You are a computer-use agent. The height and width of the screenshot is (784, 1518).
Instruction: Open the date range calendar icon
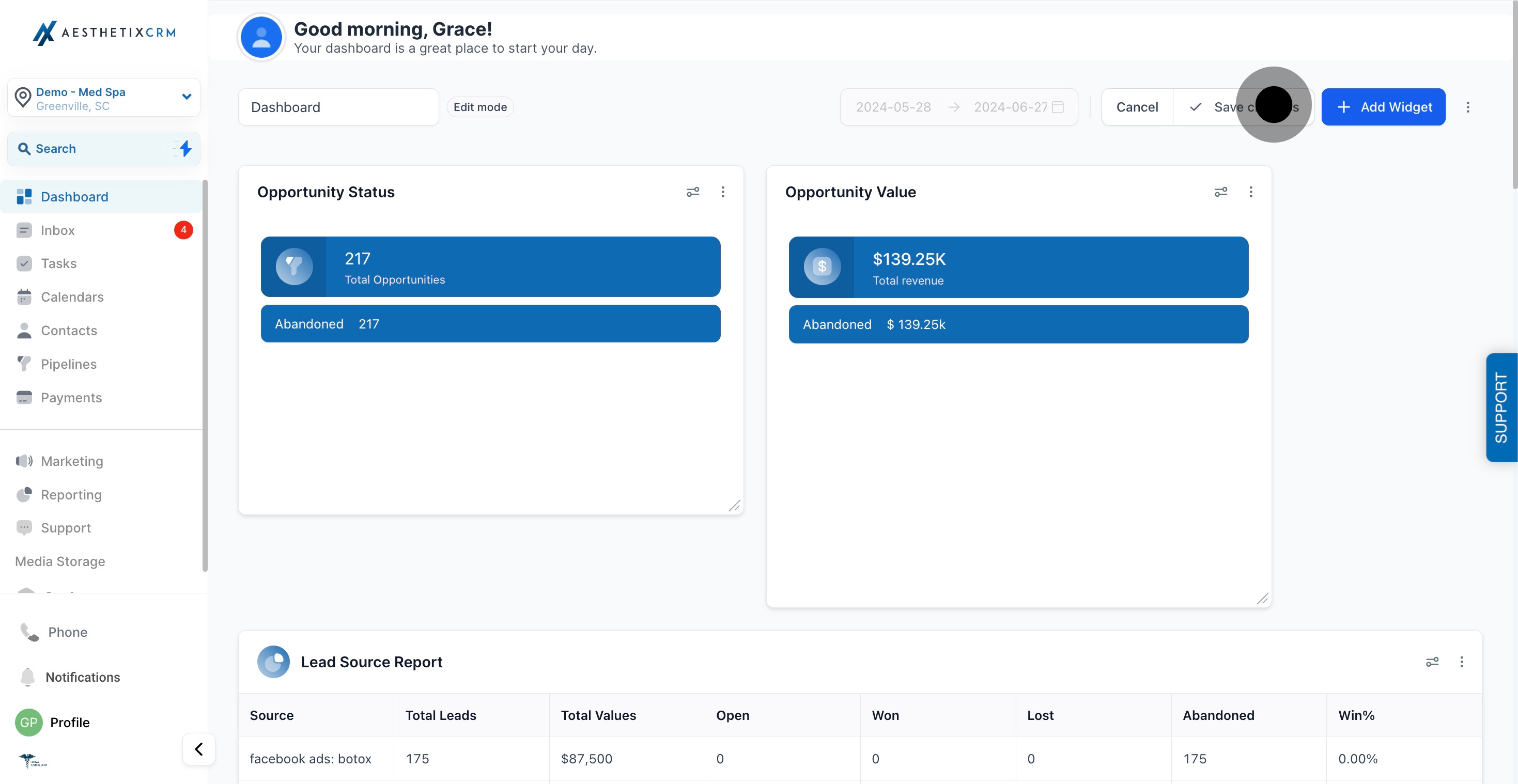pos(1058,107)
